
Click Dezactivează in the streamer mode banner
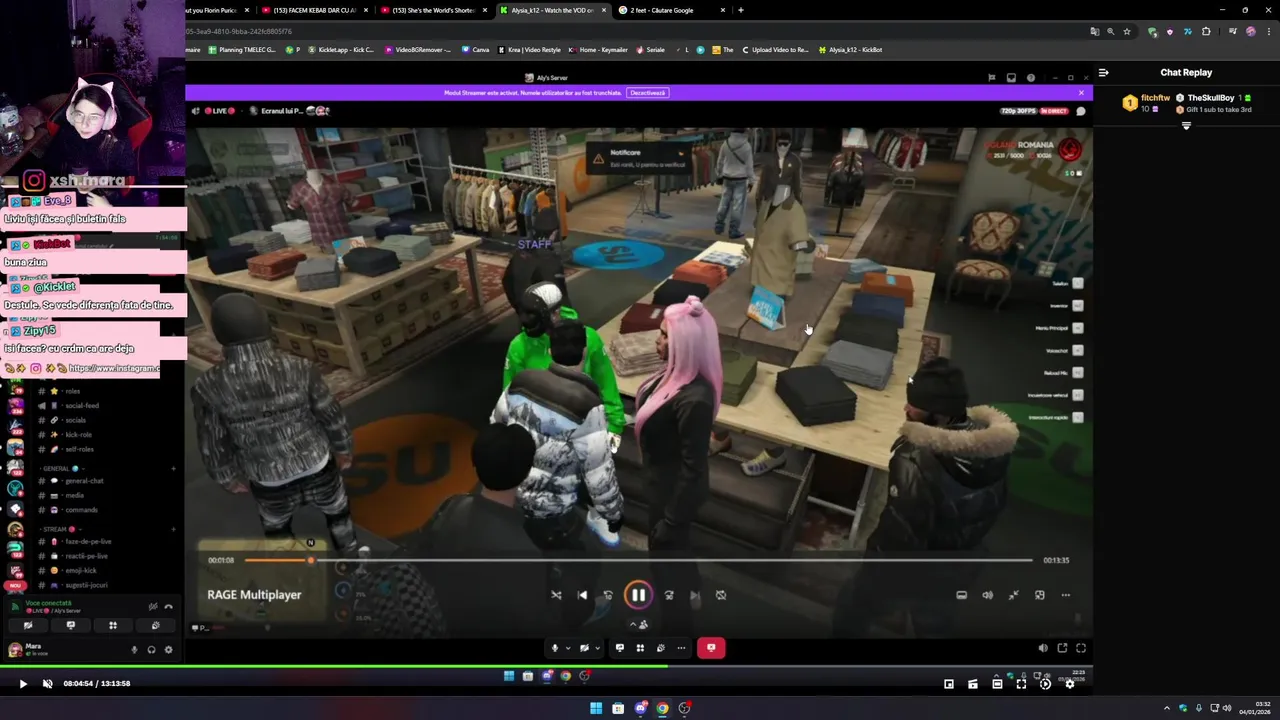(x=647, y=93)
